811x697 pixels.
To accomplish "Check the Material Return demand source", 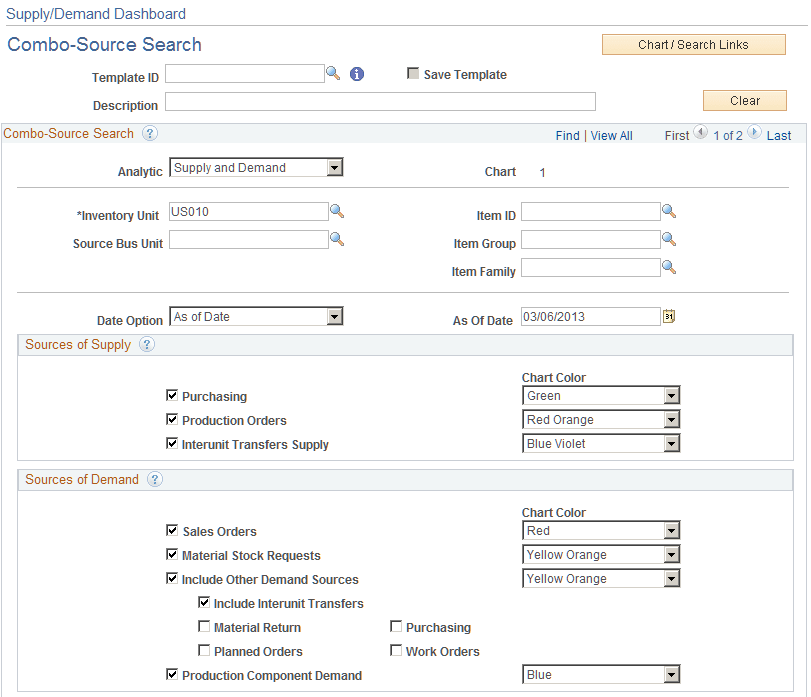I will tap(204, 627).
